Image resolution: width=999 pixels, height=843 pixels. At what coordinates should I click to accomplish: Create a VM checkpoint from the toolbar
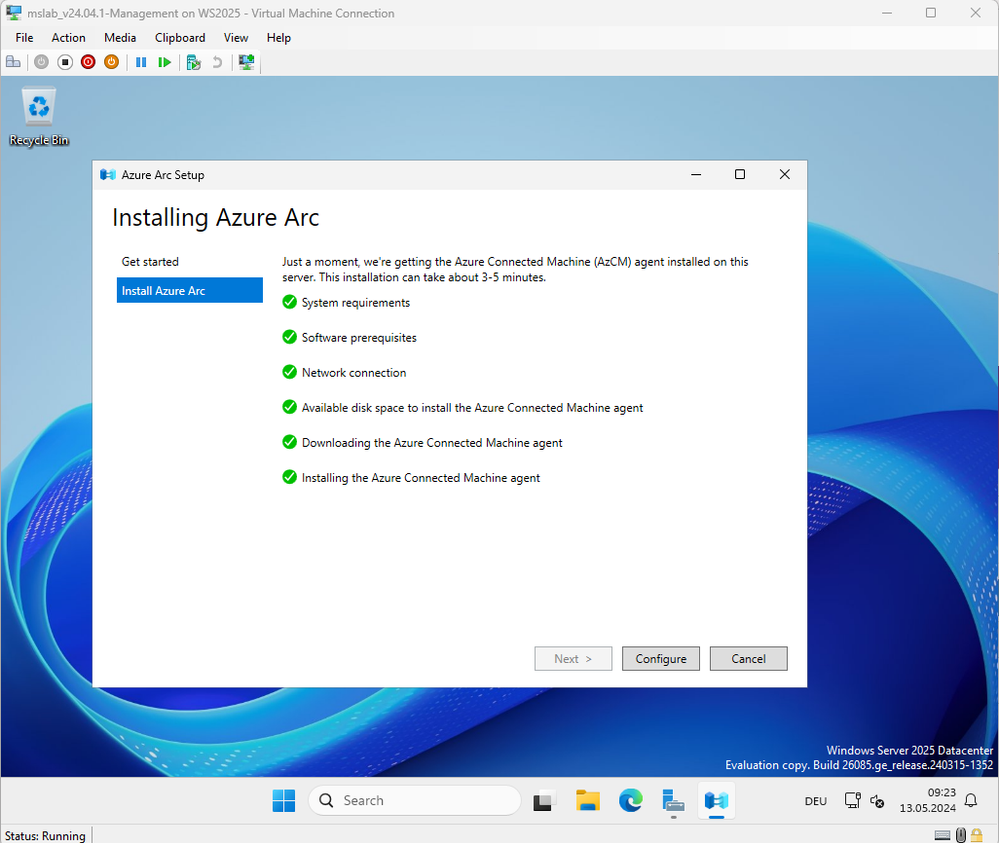click(194, 62)
